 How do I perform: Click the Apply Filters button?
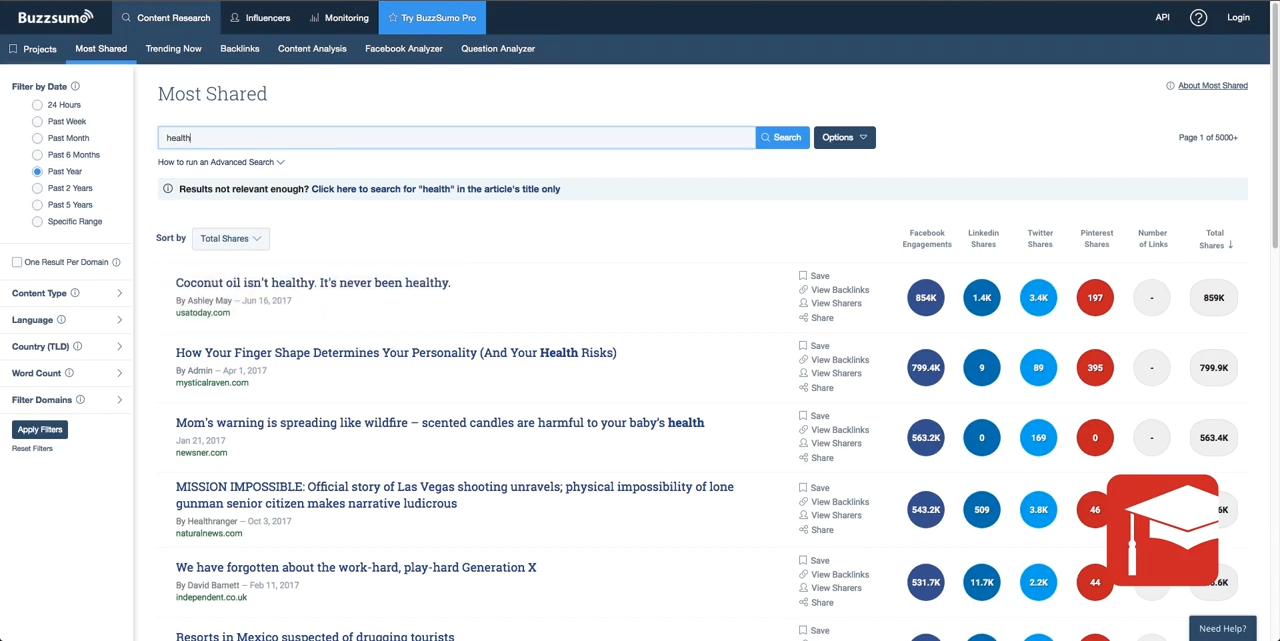pyautogui.click(x=40, y=429)
